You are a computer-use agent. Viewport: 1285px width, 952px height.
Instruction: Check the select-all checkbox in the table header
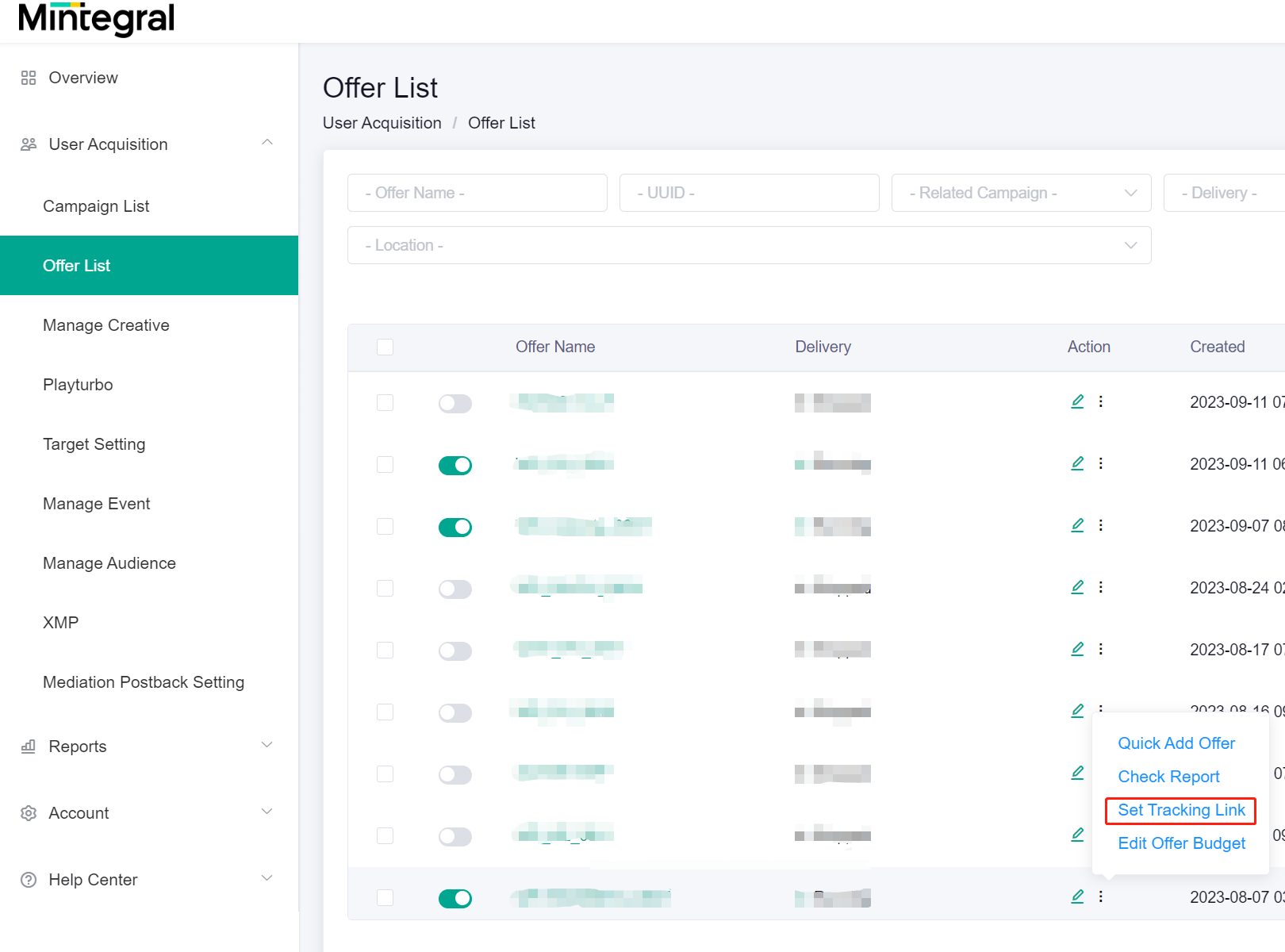(385, 347)
